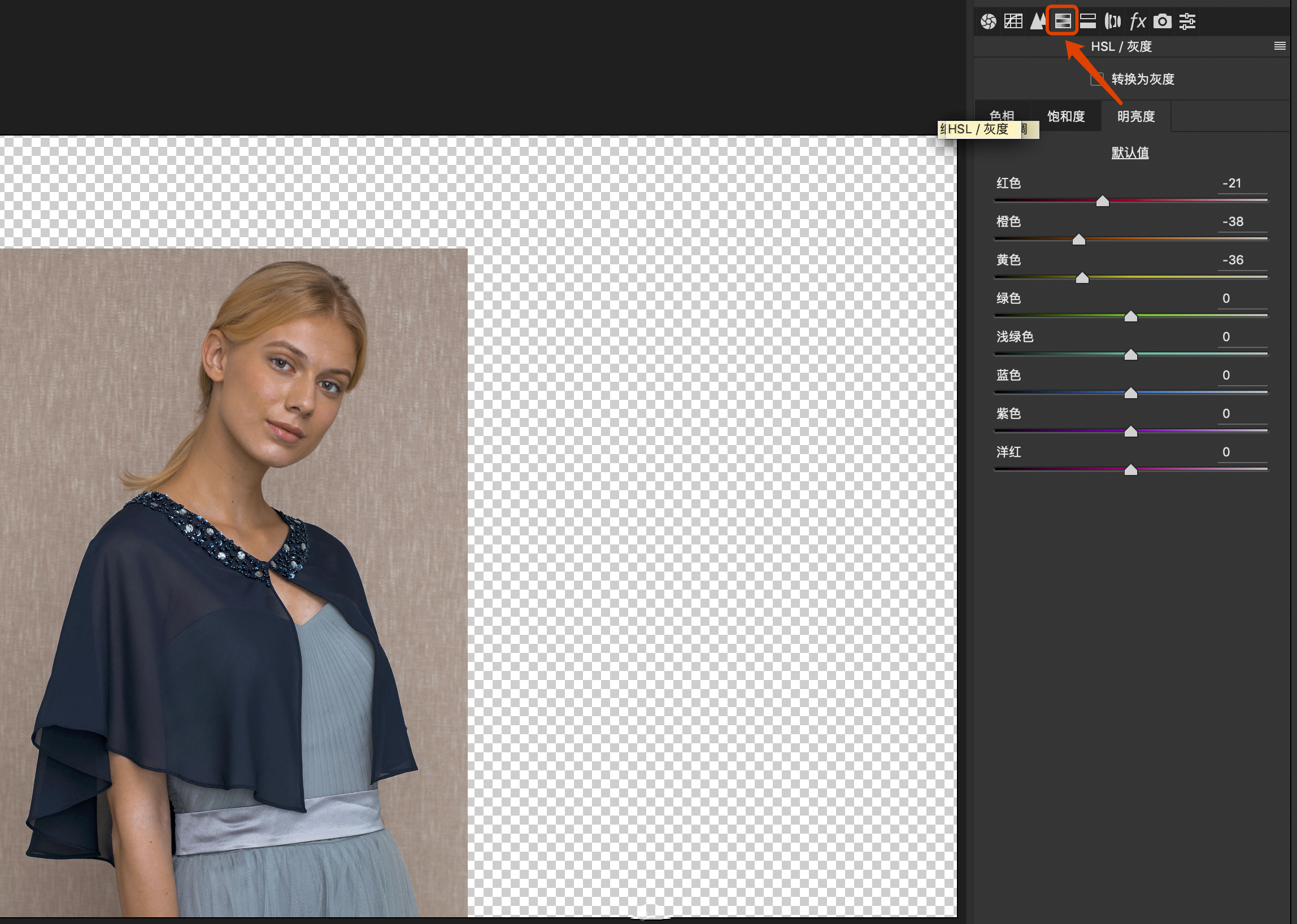Click the 紫色 luminance slider handle

pos(1131,432)
